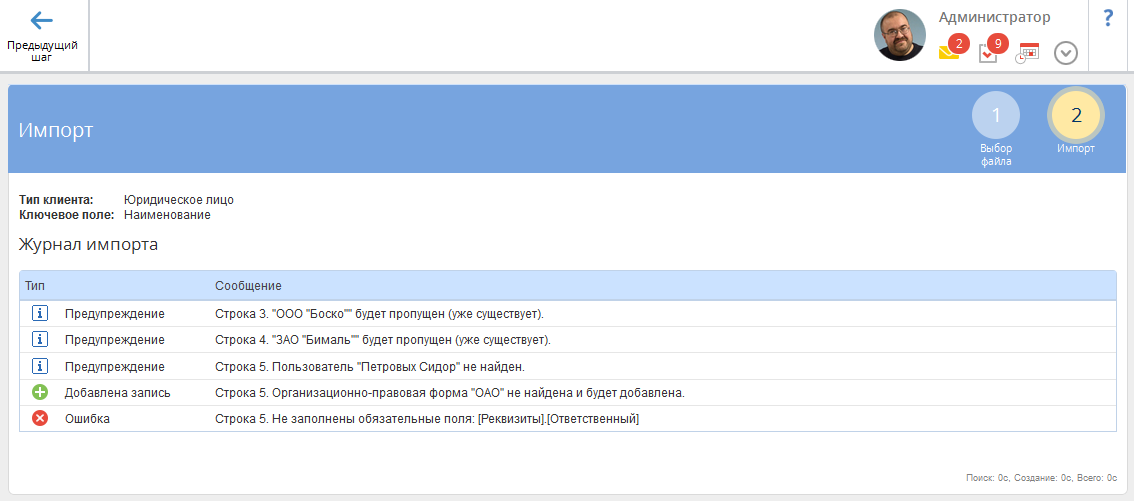Click the red error Ошибка icon

click(x=40, y=419)
